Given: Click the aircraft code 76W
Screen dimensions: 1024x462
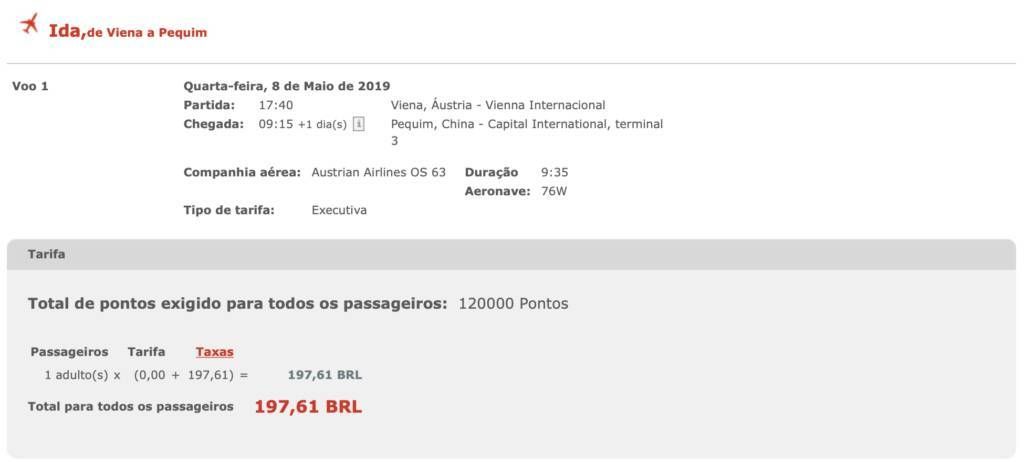Looking at the screenshot, I should click(x=554, y=192).
